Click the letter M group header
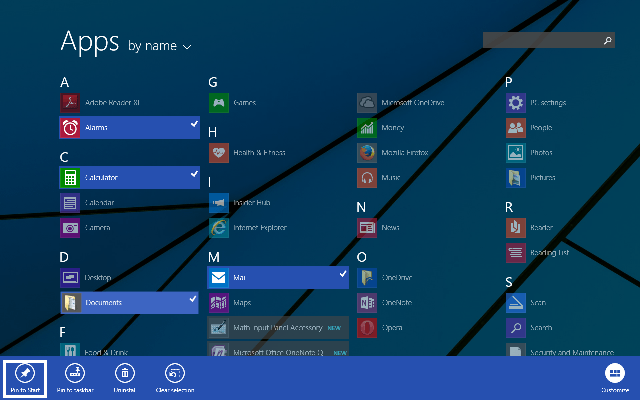This screenshot has width=640, height=400. pos(214,257)
